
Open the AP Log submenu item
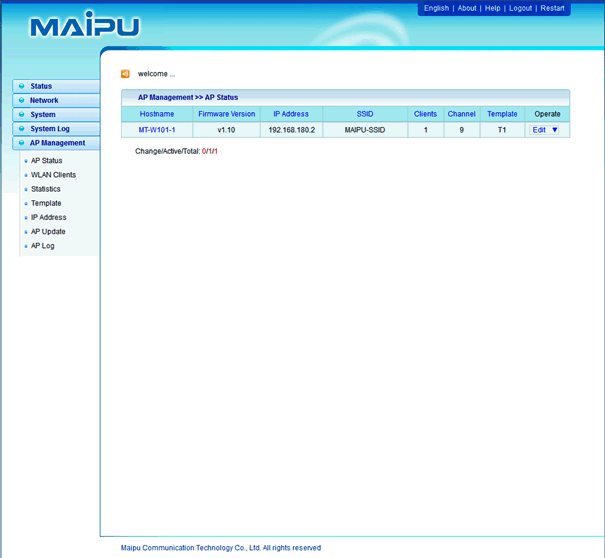pyautogui.click(x=42, y=246)
